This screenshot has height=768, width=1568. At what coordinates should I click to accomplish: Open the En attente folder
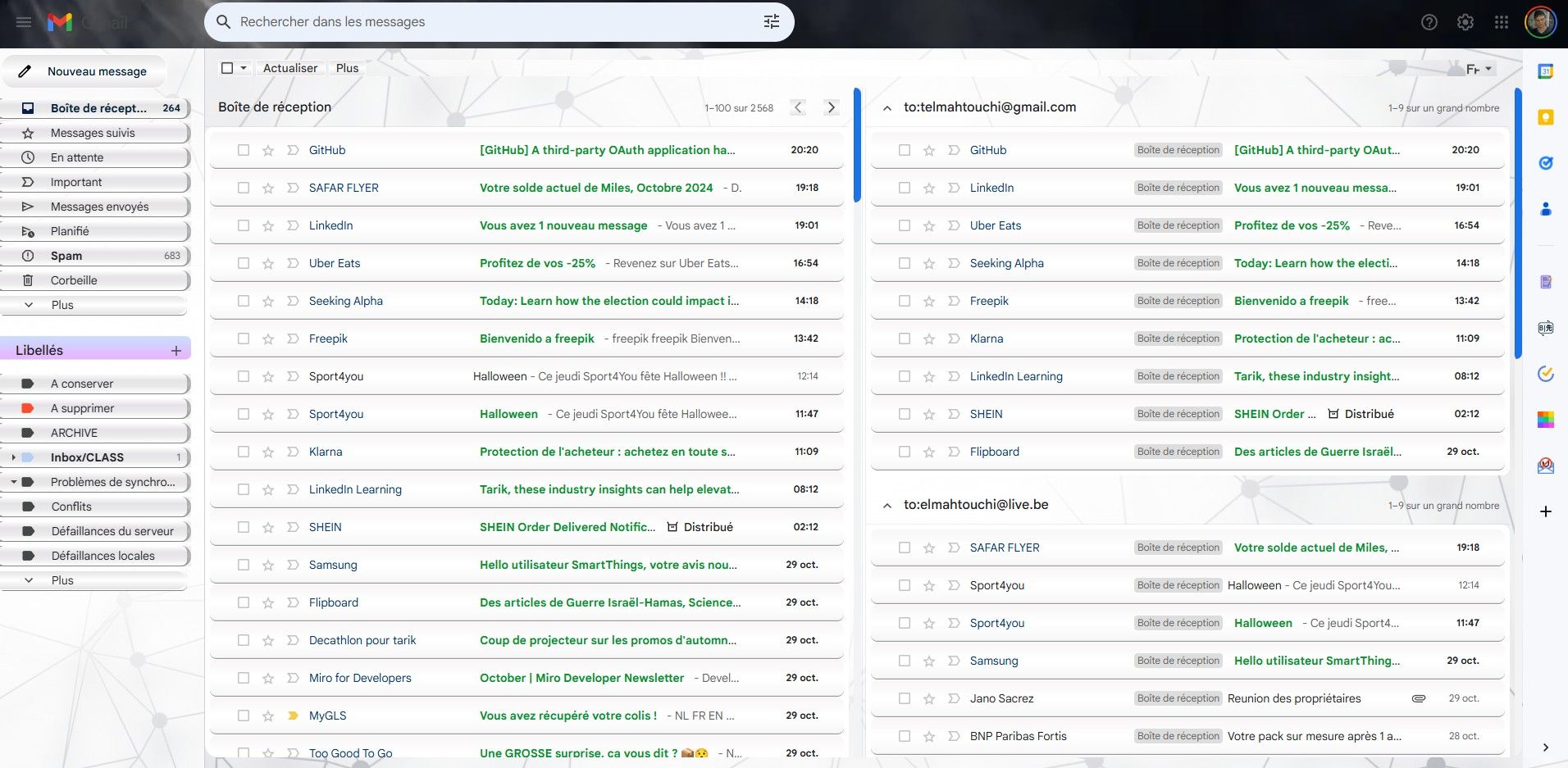coord(96,157)
